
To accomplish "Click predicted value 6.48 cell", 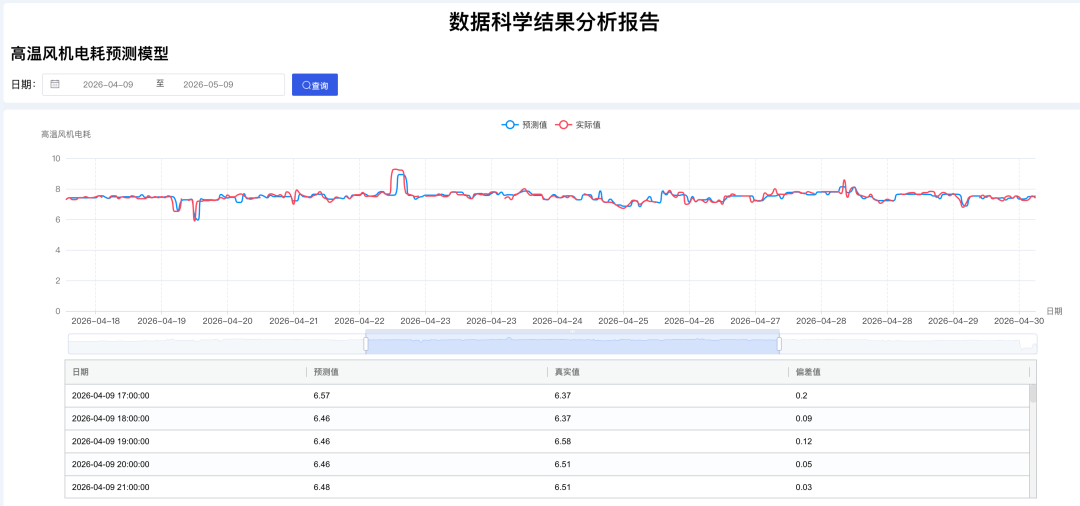I will pyautogui.click(x=322, y=487).
